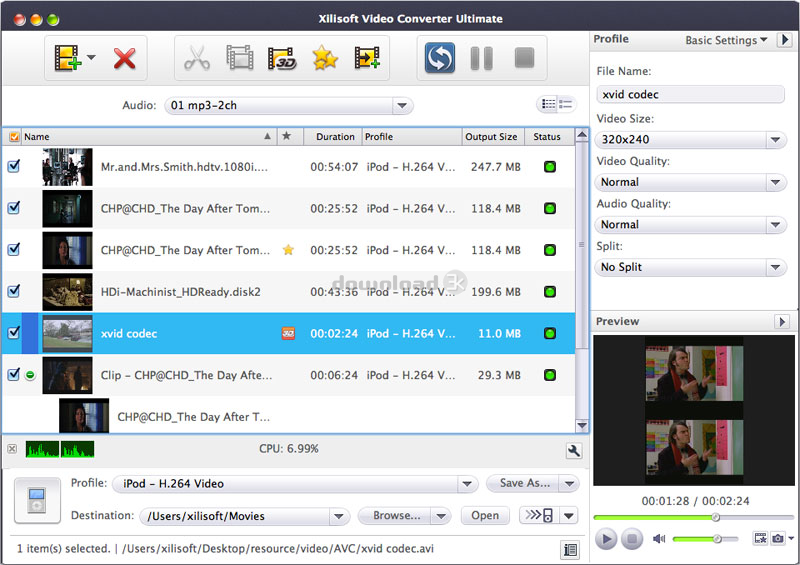Viewport: 800px width, 565px height.
Task: Click the iPod profile device icon
Action: 37,500
